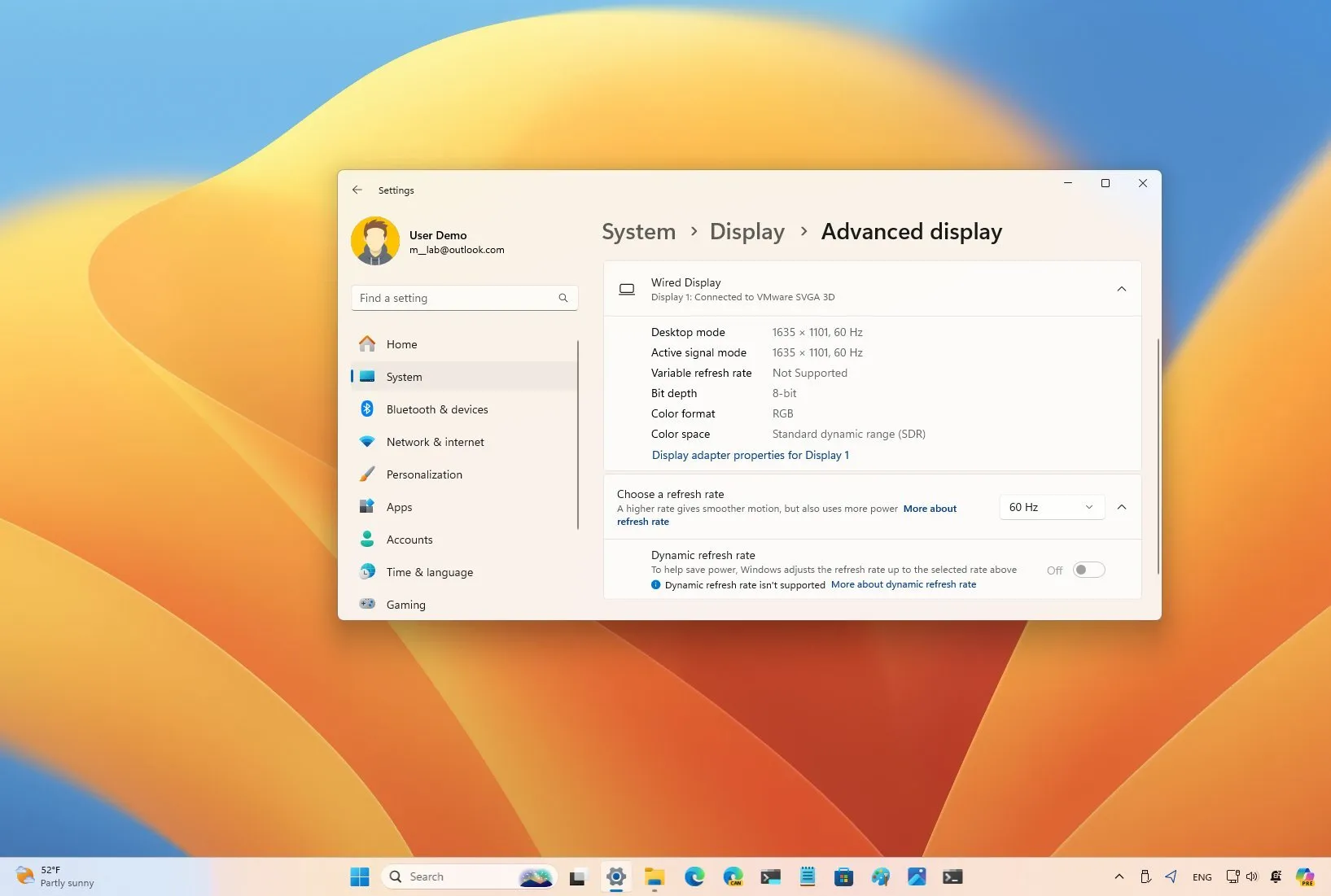Open Windows Terminal from the taskbar

952,876
